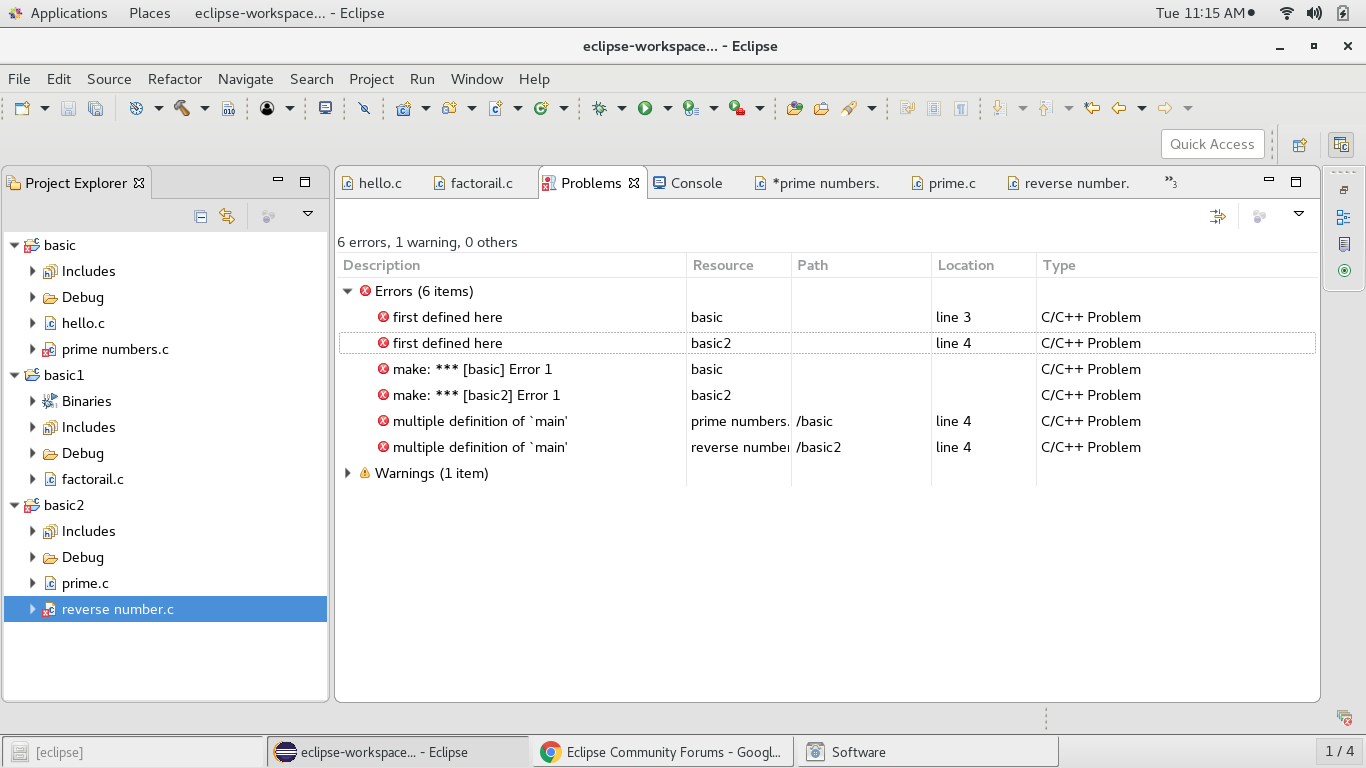This screenshot has height=768, width=1366.
Task: Click the Search flashlight icon
Action: pyautogui.click(x=849, y=108)
